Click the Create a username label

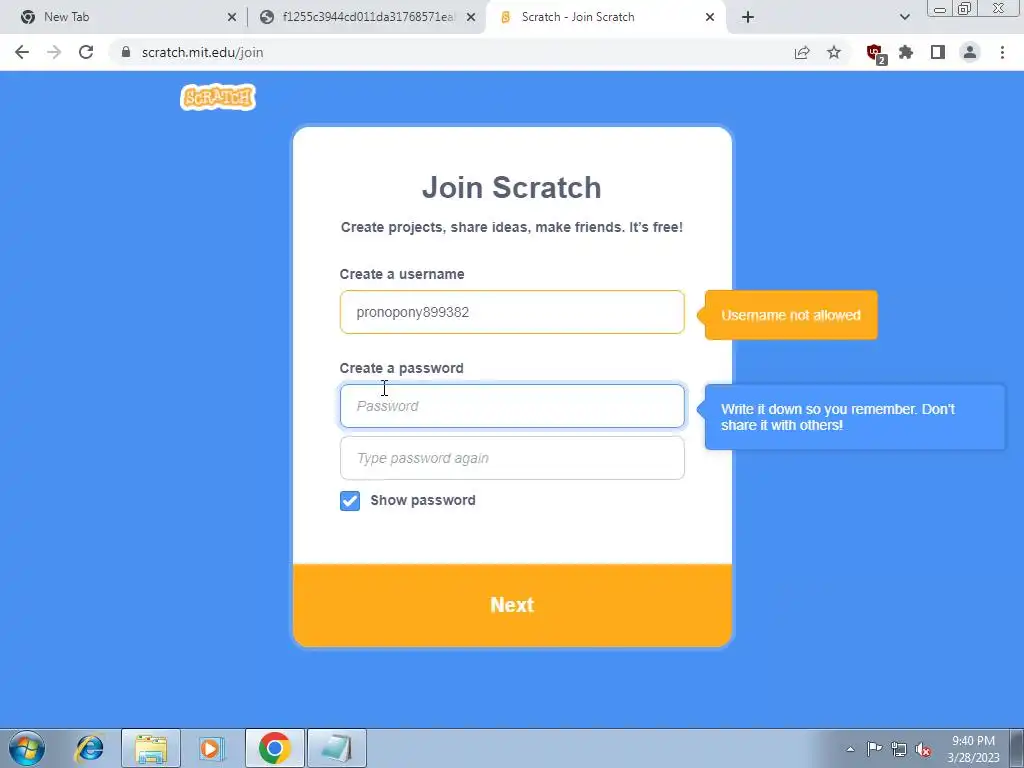point(402,274)
